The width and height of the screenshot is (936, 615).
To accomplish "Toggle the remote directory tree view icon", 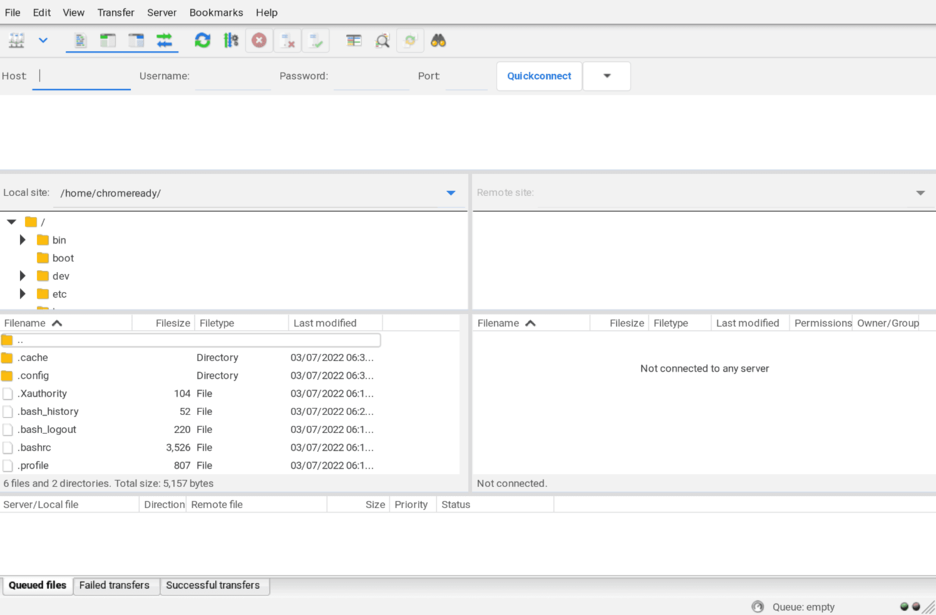I will click(x=136, y=41).
